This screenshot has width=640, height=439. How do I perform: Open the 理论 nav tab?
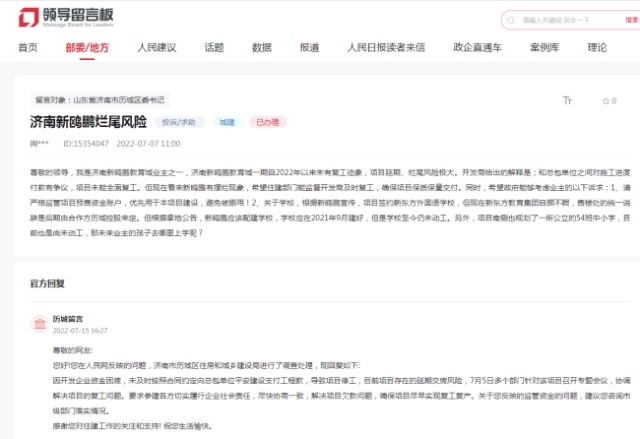tap(597, 47)
